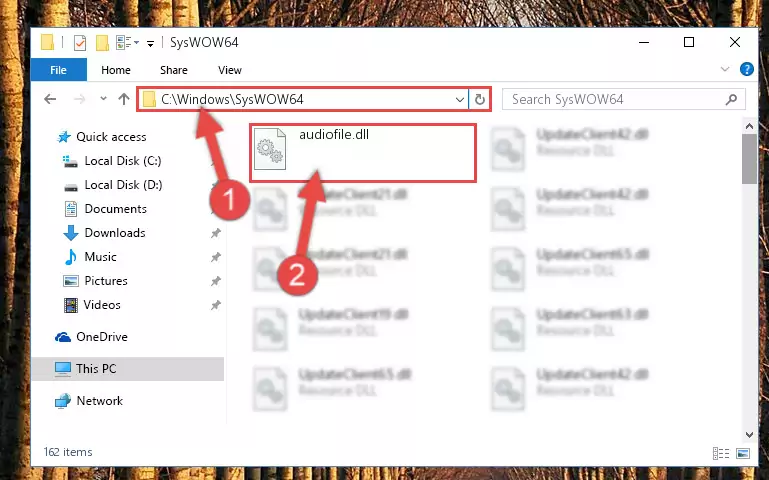
Task: Open recent locations dropdown arrow
Action: click(x=103, y=99)
